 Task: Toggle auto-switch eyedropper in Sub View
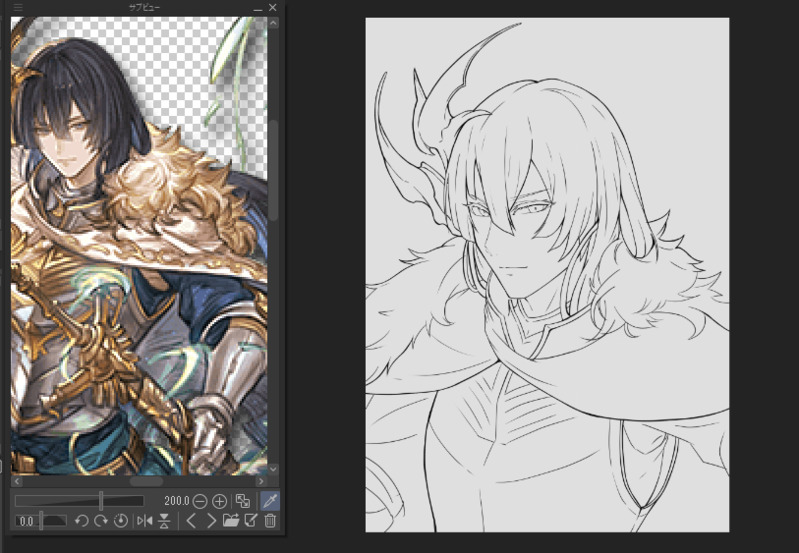[270, 501]
